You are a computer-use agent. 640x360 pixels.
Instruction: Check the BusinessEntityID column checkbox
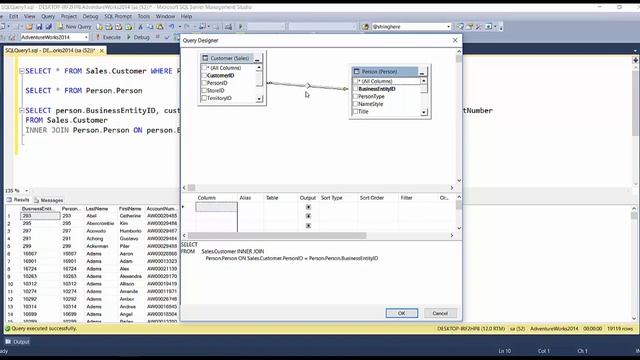356,89
